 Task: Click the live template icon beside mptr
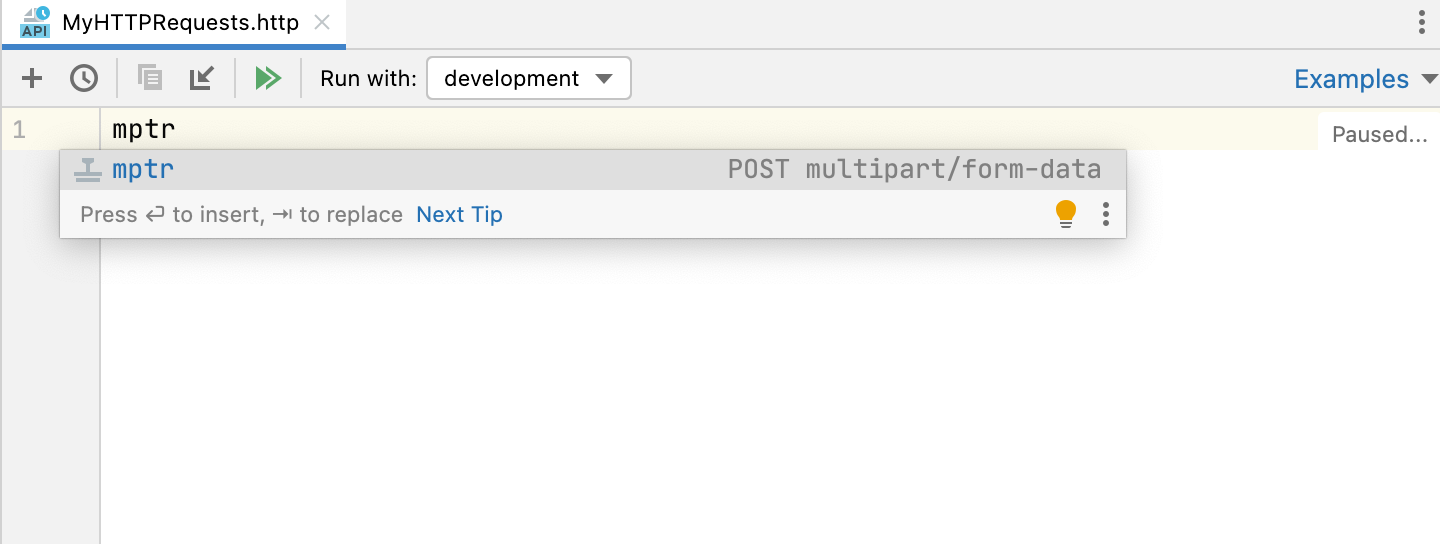(88, 170)
